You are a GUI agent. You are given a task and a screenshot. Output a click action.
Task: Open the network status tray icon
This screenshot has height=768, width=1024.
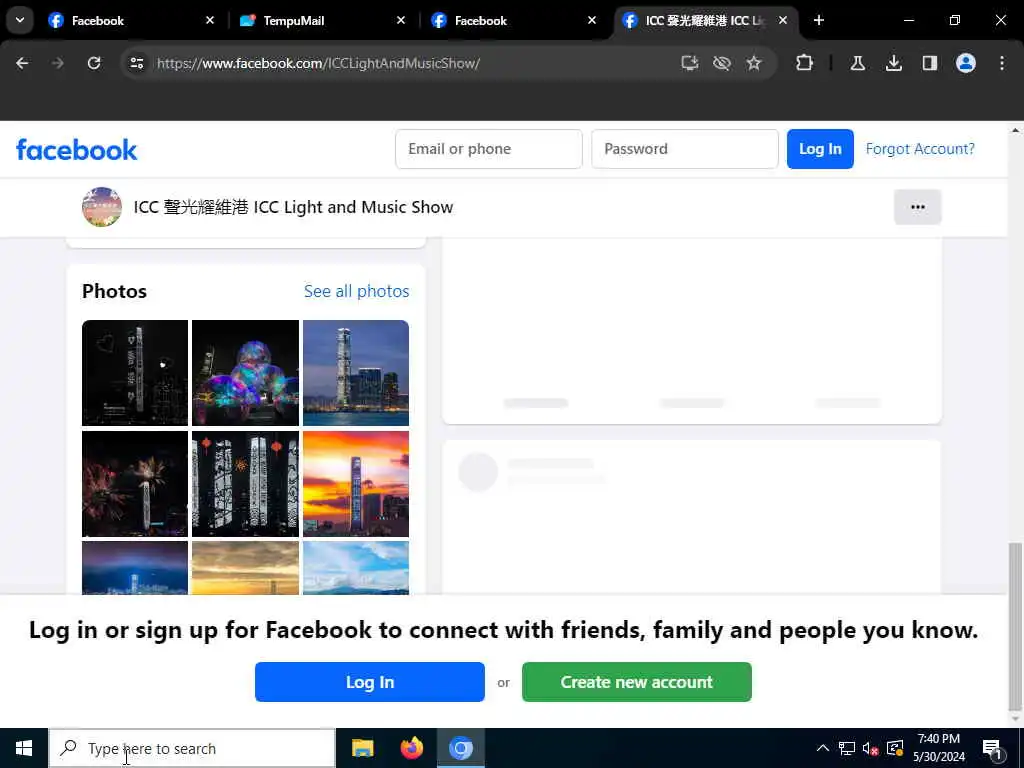[847, 748]
